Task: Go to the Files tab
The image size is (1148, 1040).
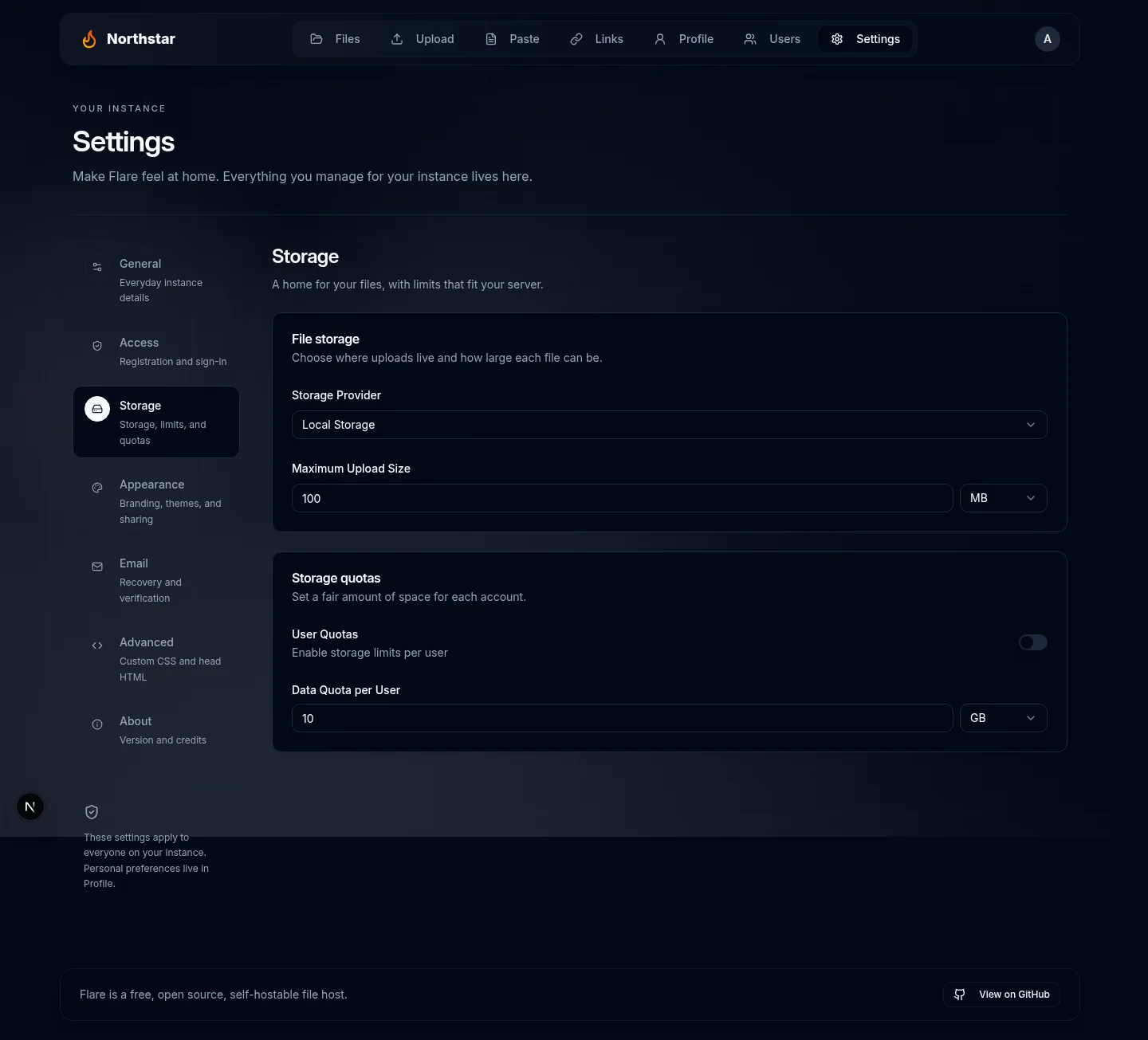Action: 335,39
